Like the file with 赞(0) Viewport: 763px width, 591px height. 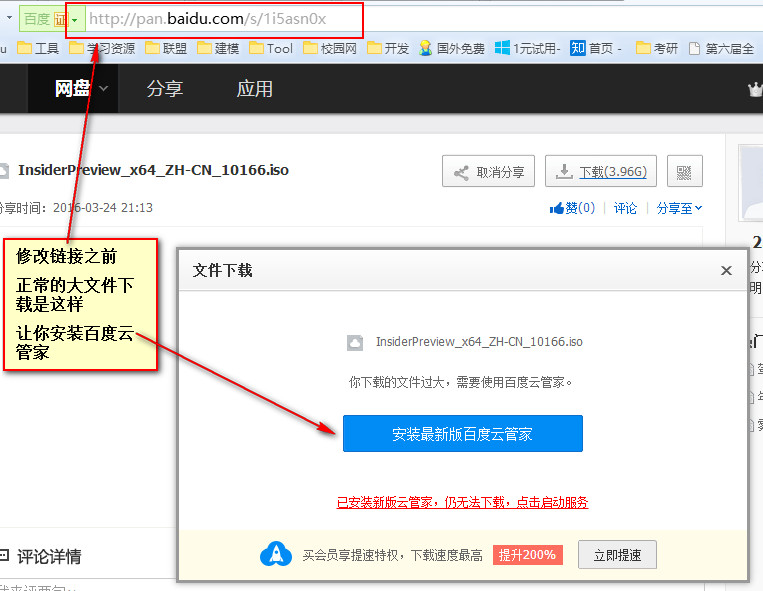pyautogui.click(x=572, y=208)
